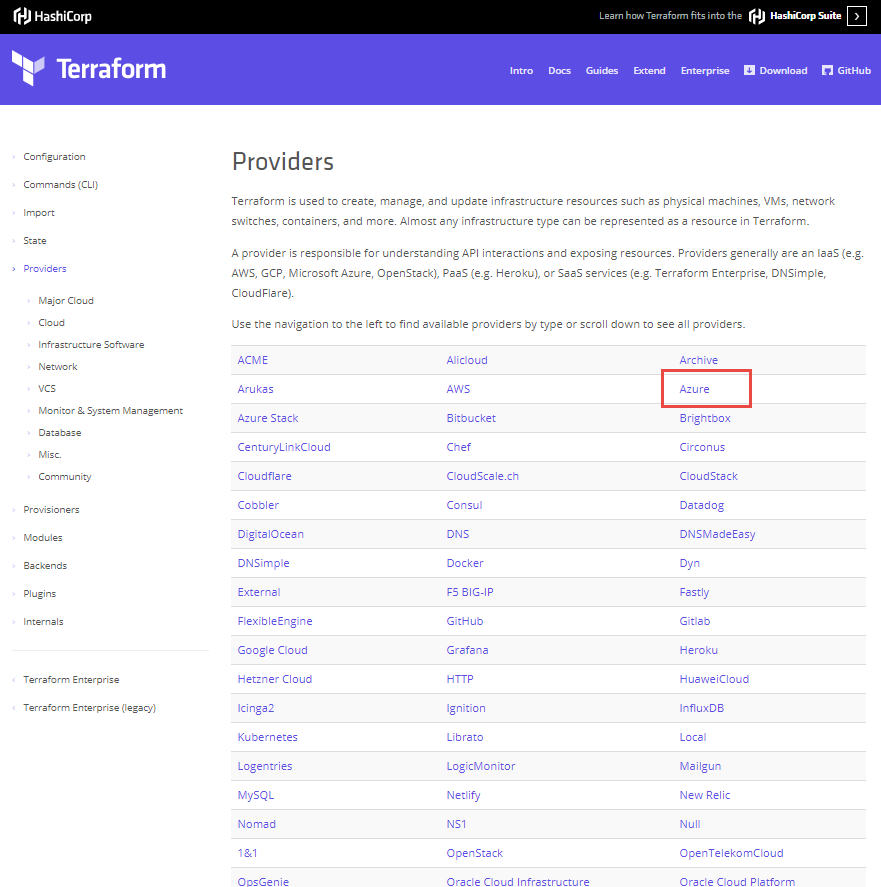Open the Guides navigation item

pos(602,71)
